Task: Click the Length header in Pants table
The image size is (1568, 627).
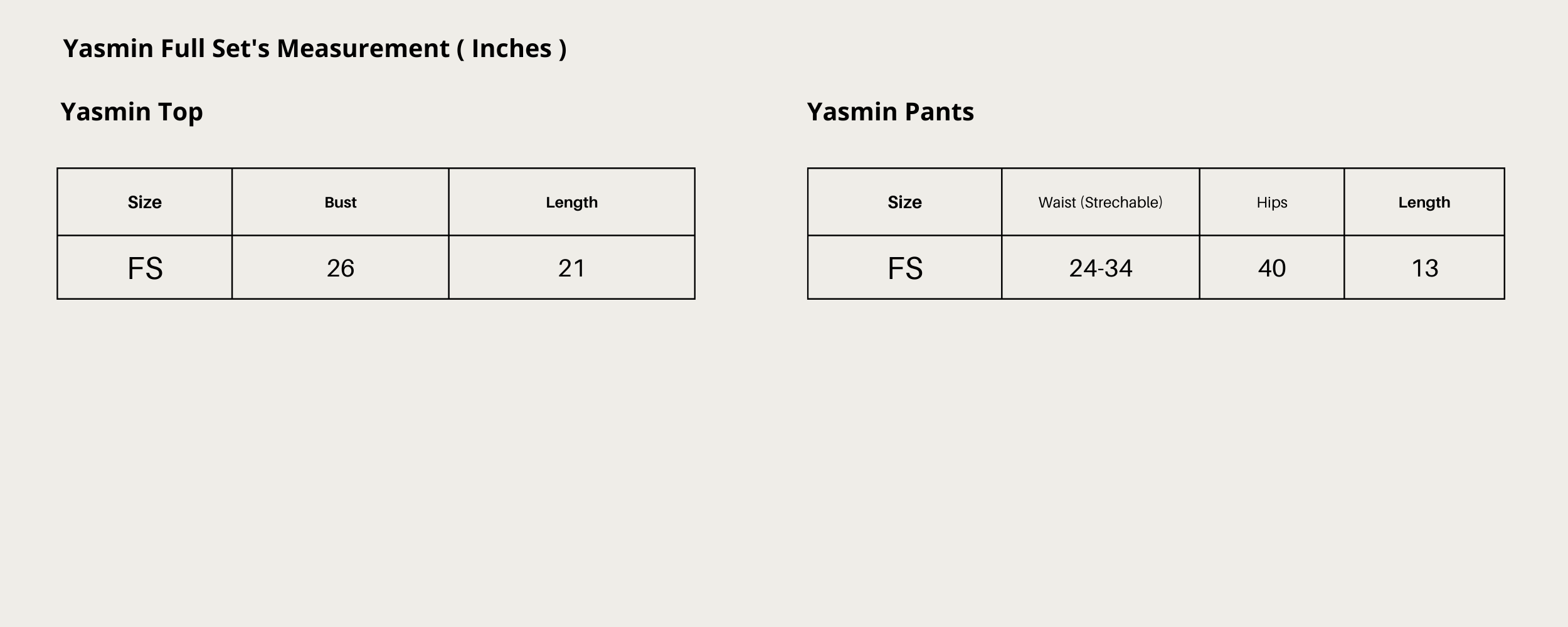Action: tap(1424, 202)
